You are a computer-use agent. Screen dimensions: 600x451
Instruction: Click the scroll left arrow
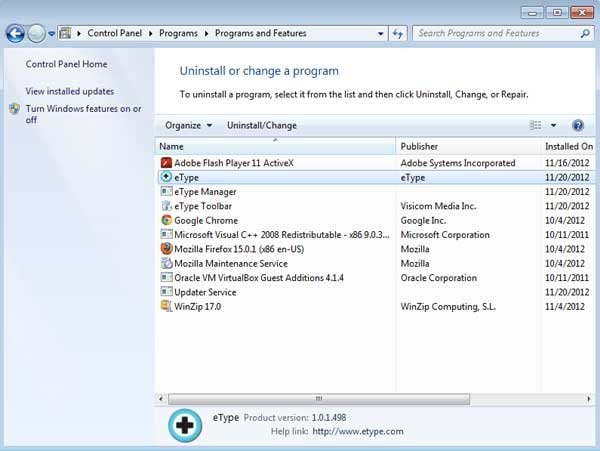161,399
